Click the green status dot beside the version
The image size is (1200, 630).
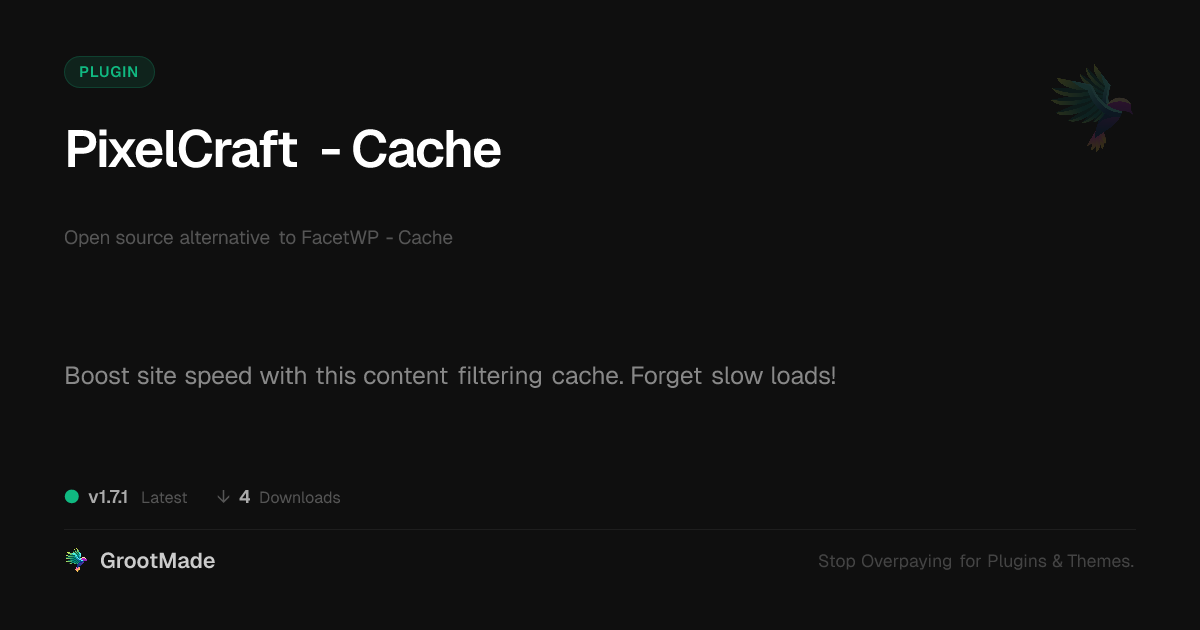[72, 496]
